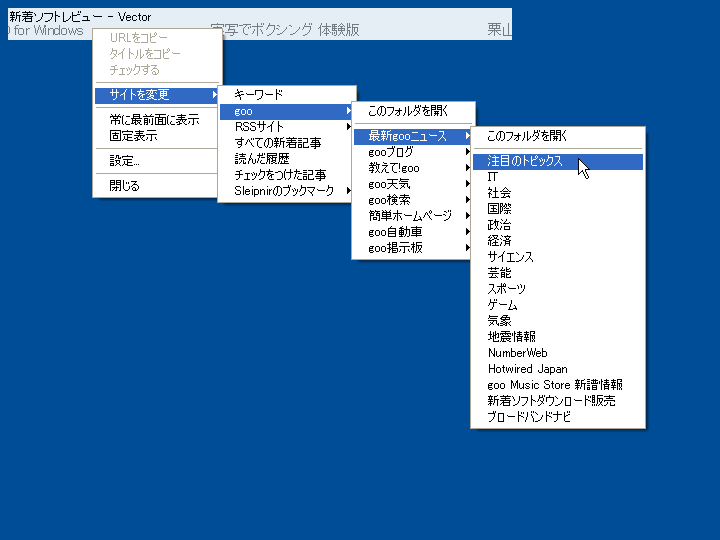The image size is (720, 540).
Task: Open 設定... dialog
Action: [157, 161]
